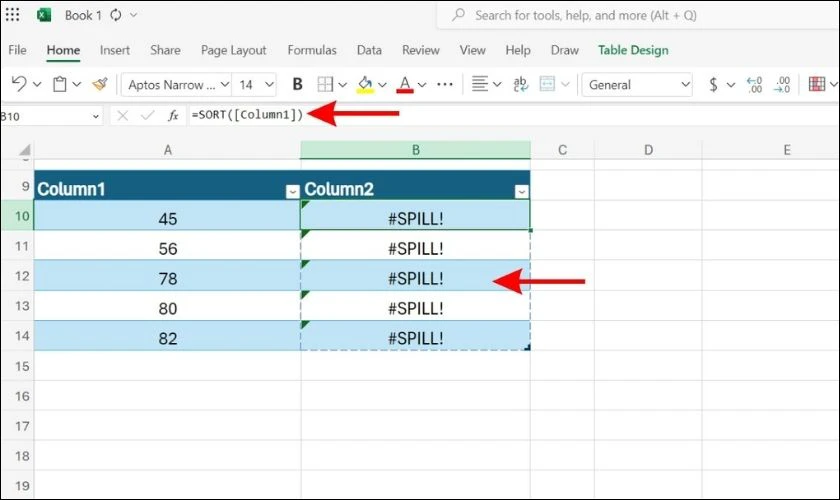Open the General number format dropdown
The width and height of the screenshot is (840, 500).
(638, 85)
